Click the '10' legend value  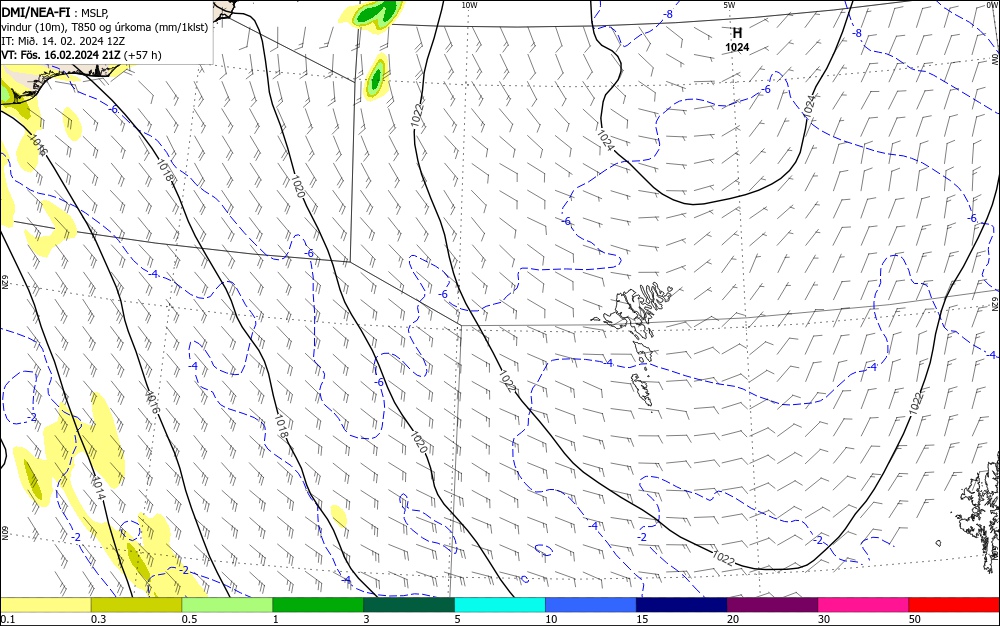point(551,619)
